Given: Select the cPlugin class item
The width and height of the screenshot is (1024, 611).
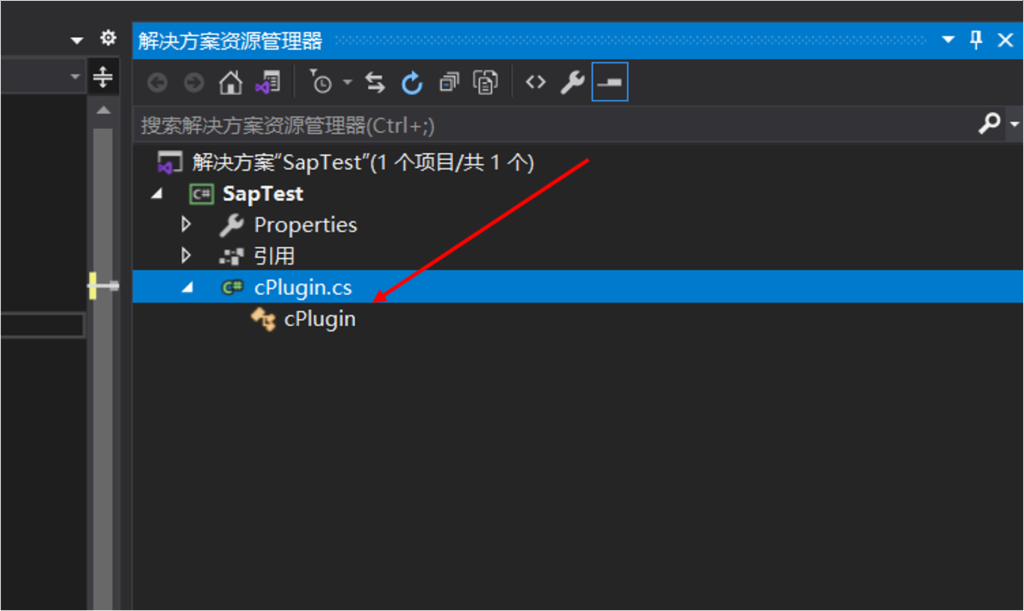Looking at the screenshot, I should point(319,320).
